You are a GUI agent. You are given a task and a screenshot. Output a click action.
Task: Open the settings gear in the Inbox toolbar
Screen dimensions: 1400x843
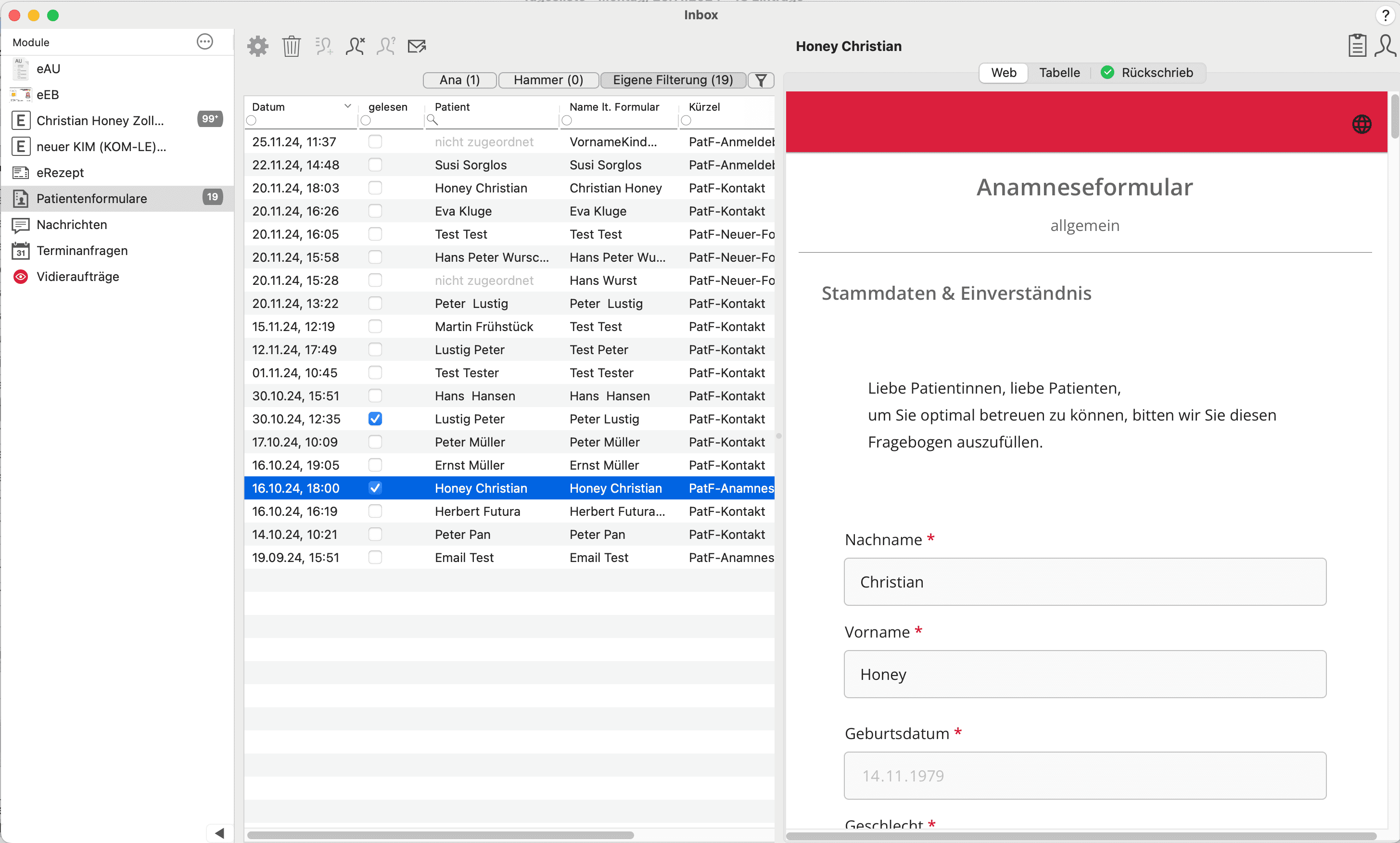point(258,46)
